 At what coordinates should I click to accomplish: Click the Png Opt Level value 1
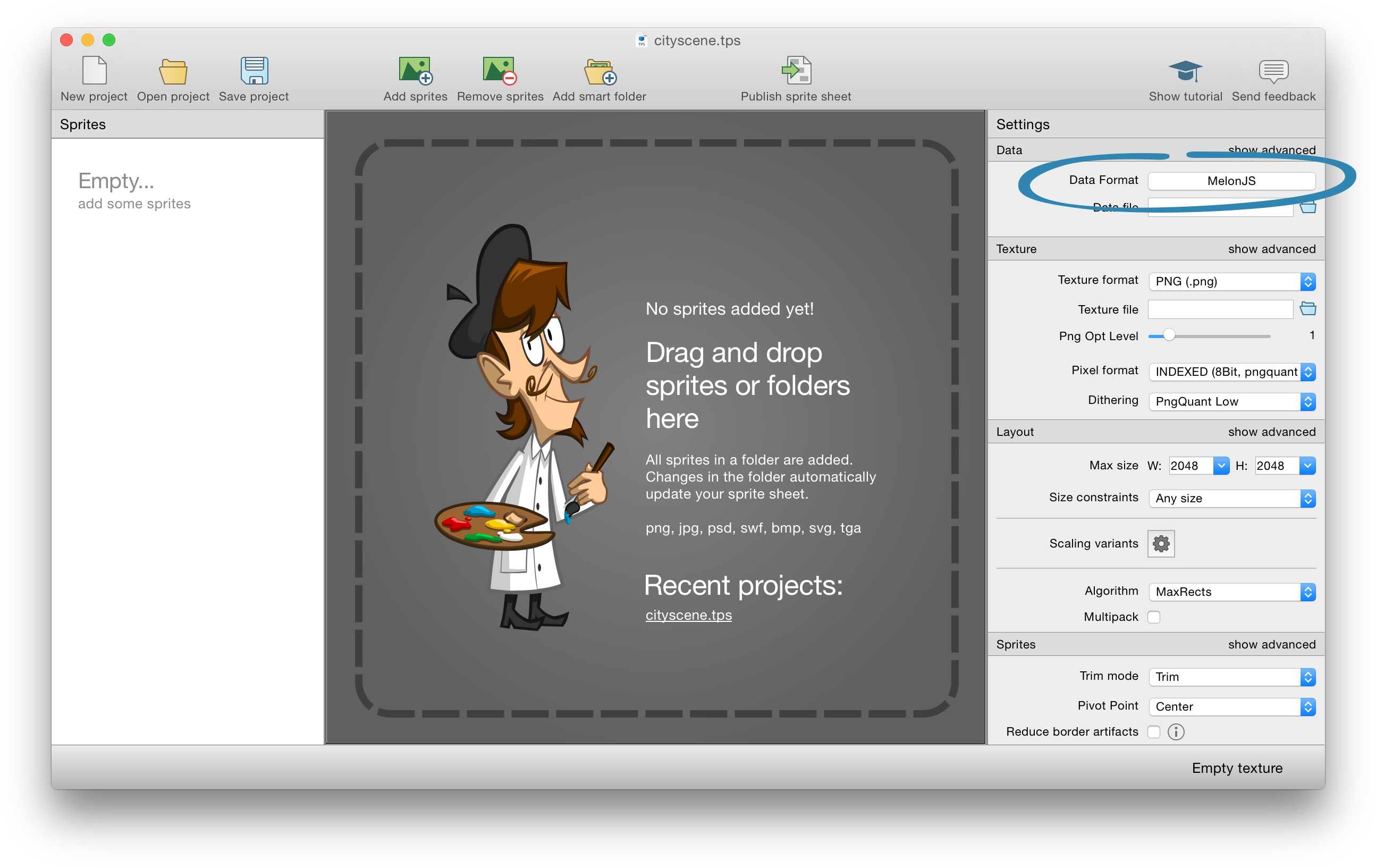pyautogui.click(x=1312, y=335)
